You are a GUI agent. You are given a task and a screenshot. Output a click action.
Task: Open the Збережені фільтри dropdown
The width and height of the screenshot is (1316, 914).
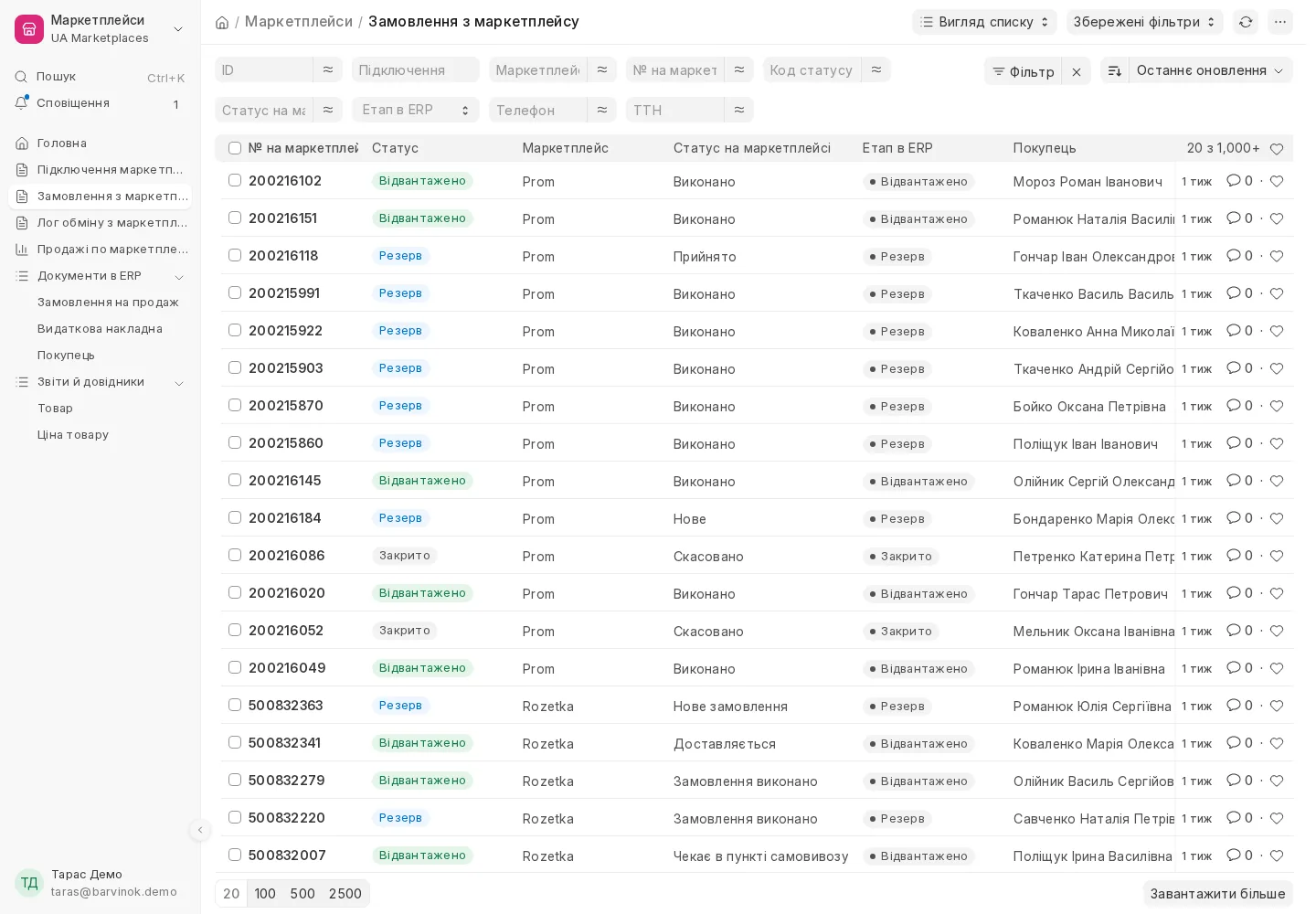coord(1144,22)
